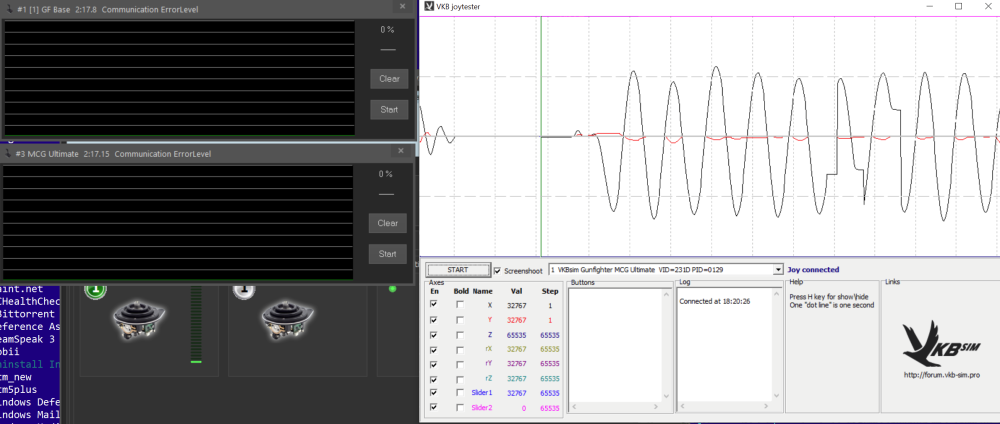The width and height of the screenshot is (1000, 424).
Task: Enable Bold for the Y axis
Action: coord(460,319)
